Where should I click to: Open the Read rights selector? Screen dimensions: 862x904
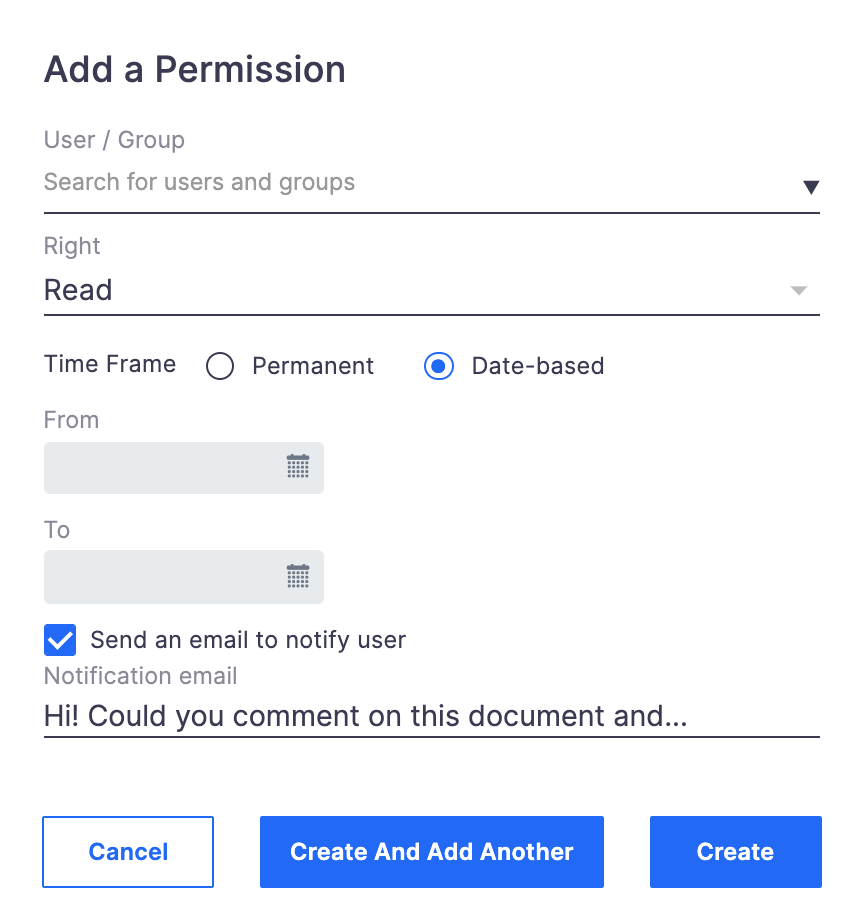[431, 290]
